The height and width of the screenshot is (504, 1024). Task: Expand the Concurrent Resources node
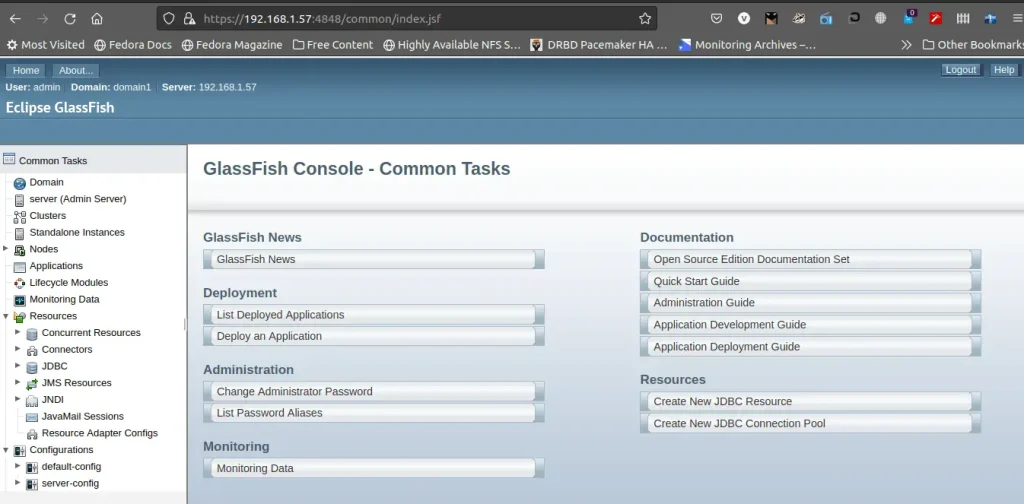[x=18, y=332]
